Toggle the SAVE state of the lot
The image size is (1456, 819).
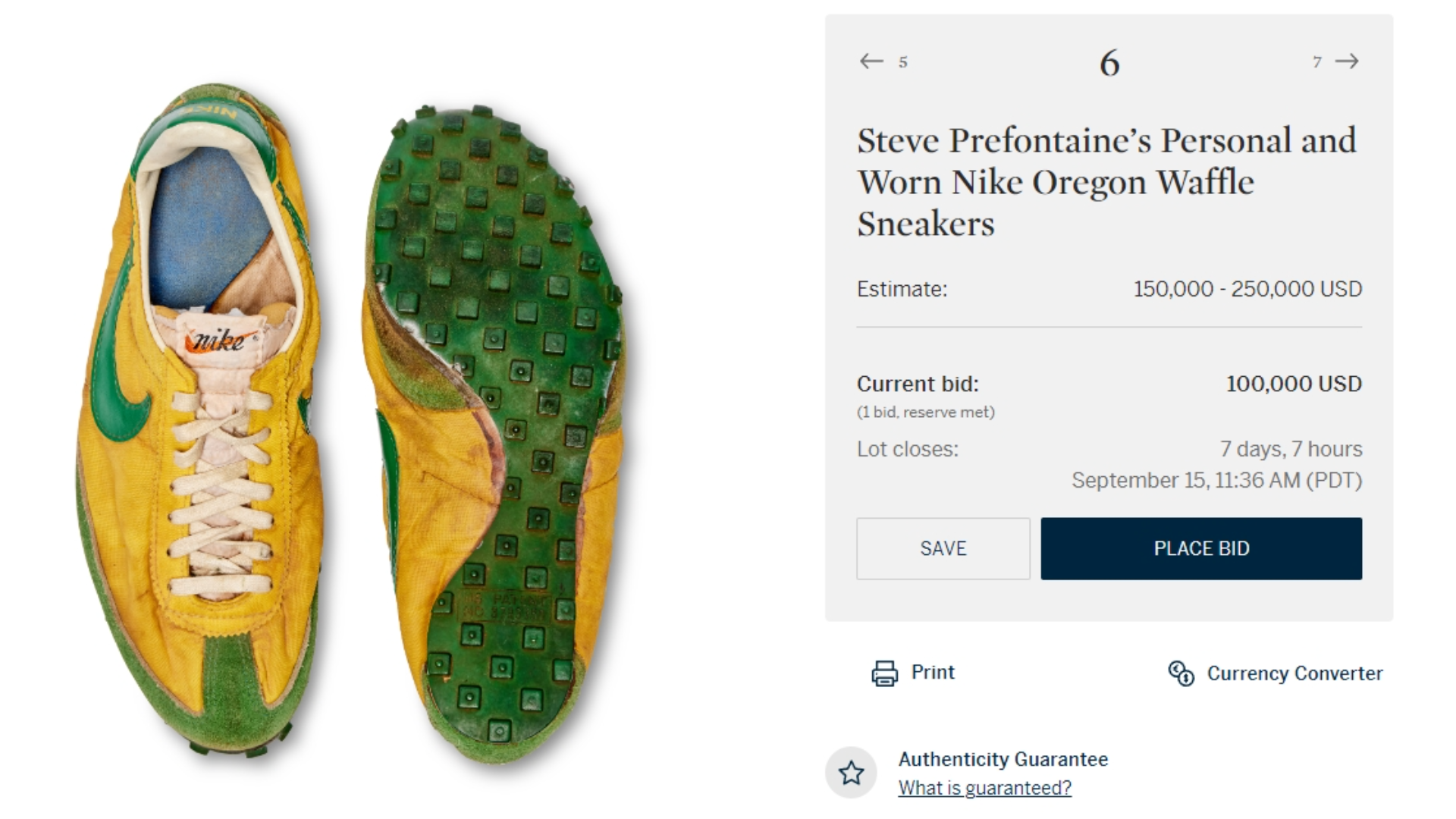point(943,548)
